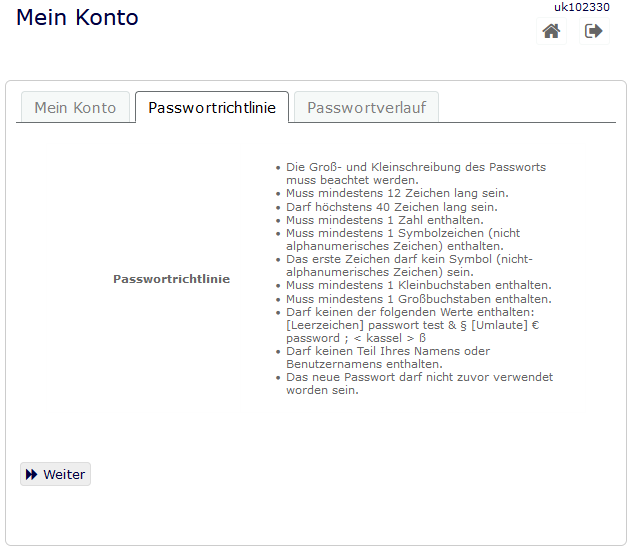This screenshot has height=550, width=631.
Task: Click the mindestens 1 Symbolzeichen rule
Action: (402, 239)
